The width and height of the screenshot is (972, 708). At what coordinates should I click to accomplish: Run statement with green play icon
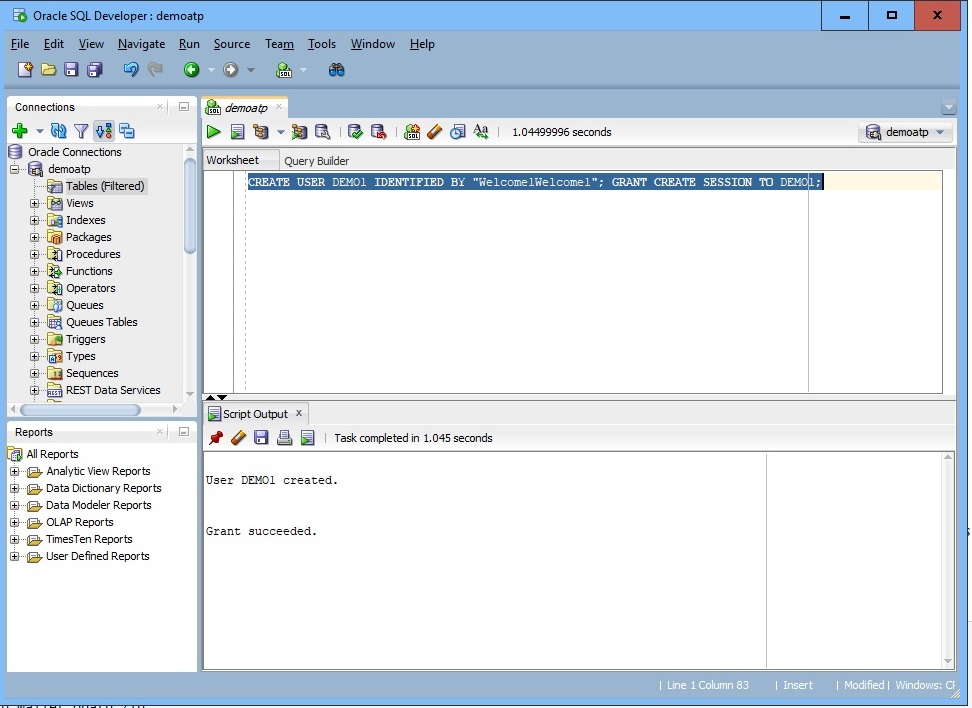point(214,131)
